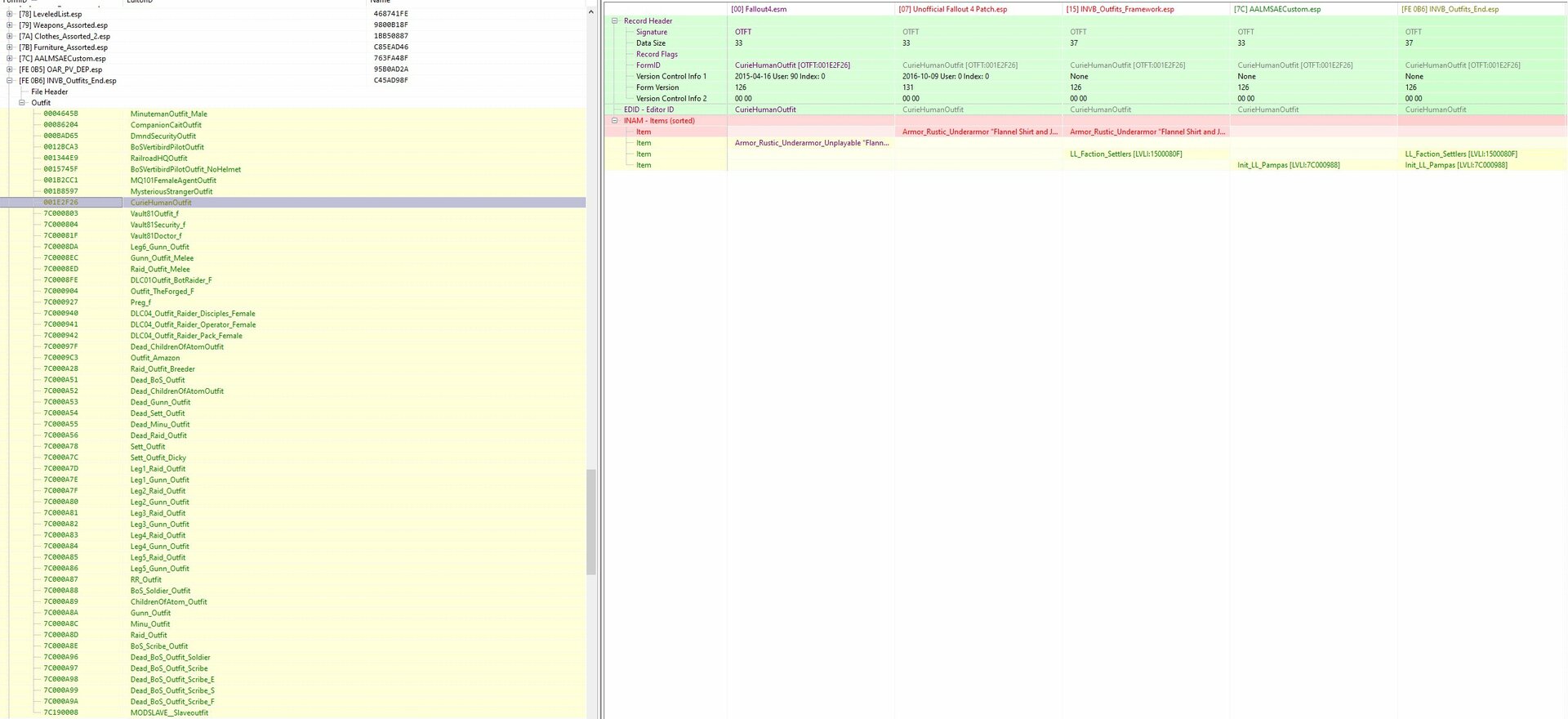
Task: Click the [7C] AALMSAECustom.esp column header
Action: (x=1277, y=9)
